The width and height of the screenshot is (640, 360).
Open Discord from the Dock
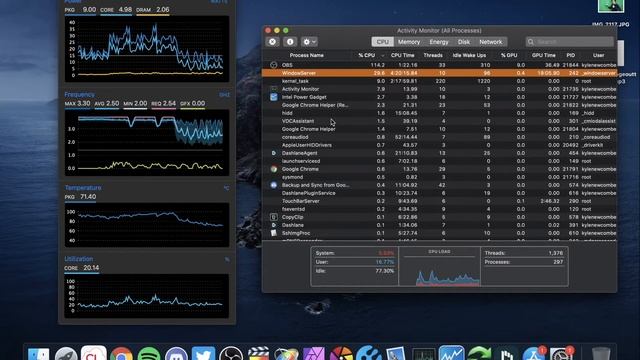tap(176, 354)
